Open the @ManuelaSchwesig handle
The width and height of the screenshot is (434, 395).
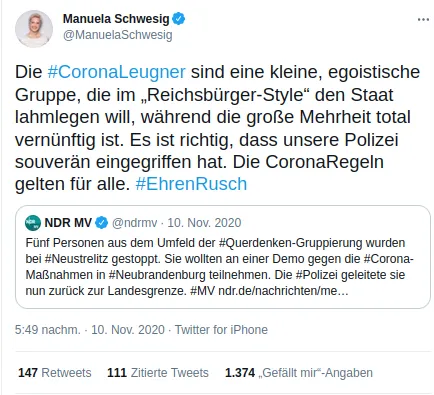(118, 35)
